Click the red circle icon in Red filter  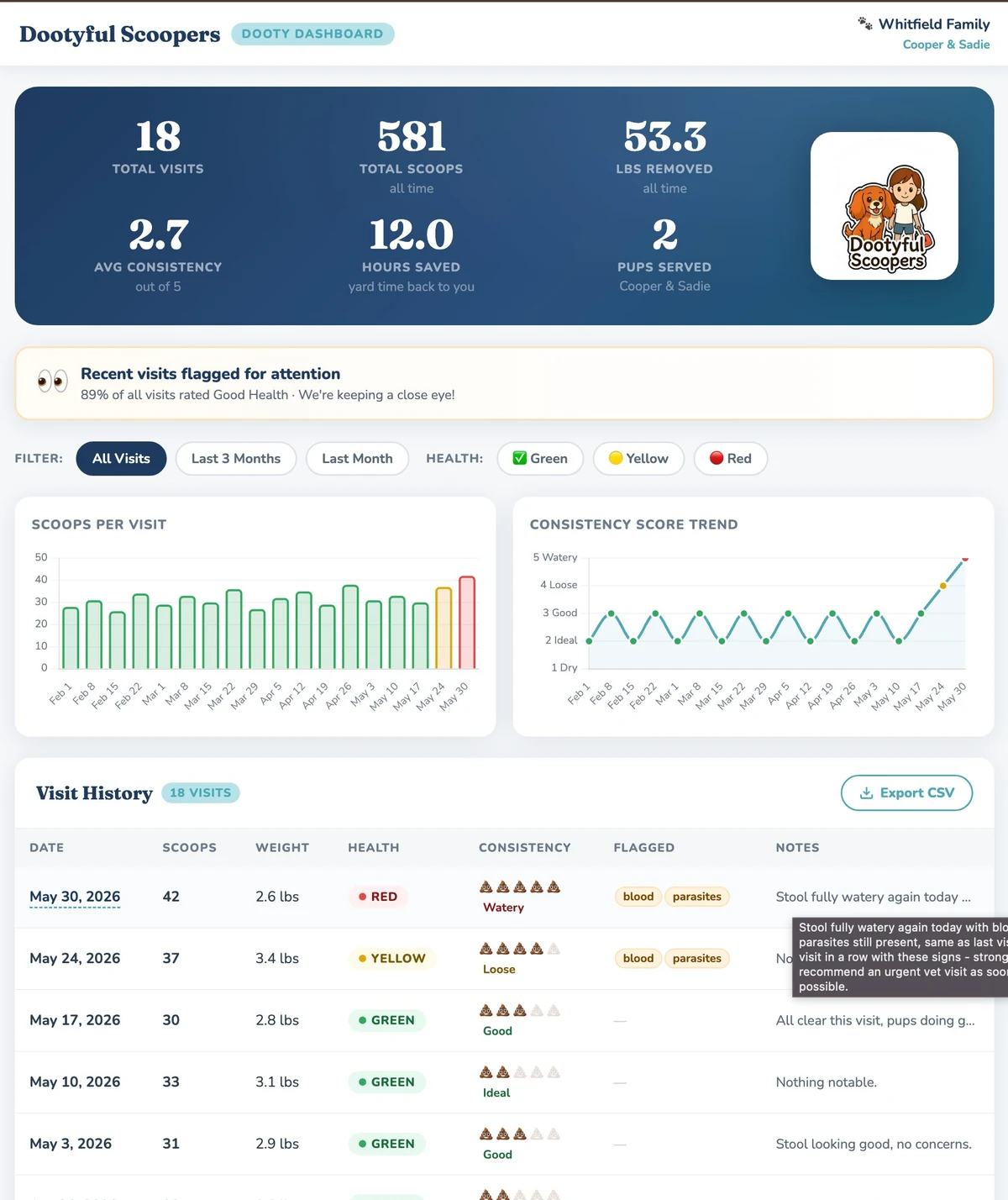pyautogui.click(x=717, y=458)
